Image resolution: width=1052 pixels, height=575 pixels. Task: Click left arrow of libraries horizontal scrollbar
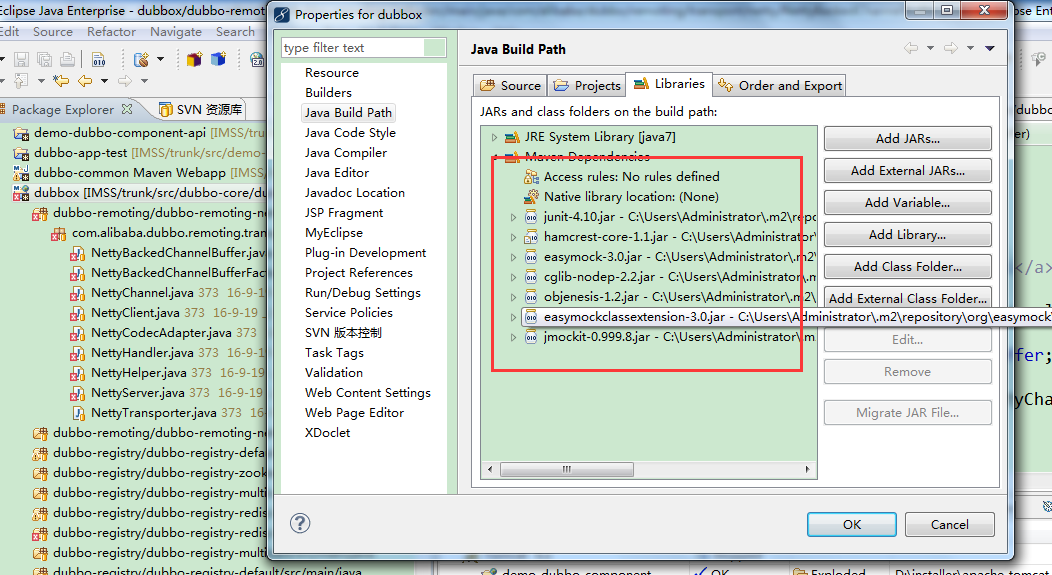tap(490, 470)
